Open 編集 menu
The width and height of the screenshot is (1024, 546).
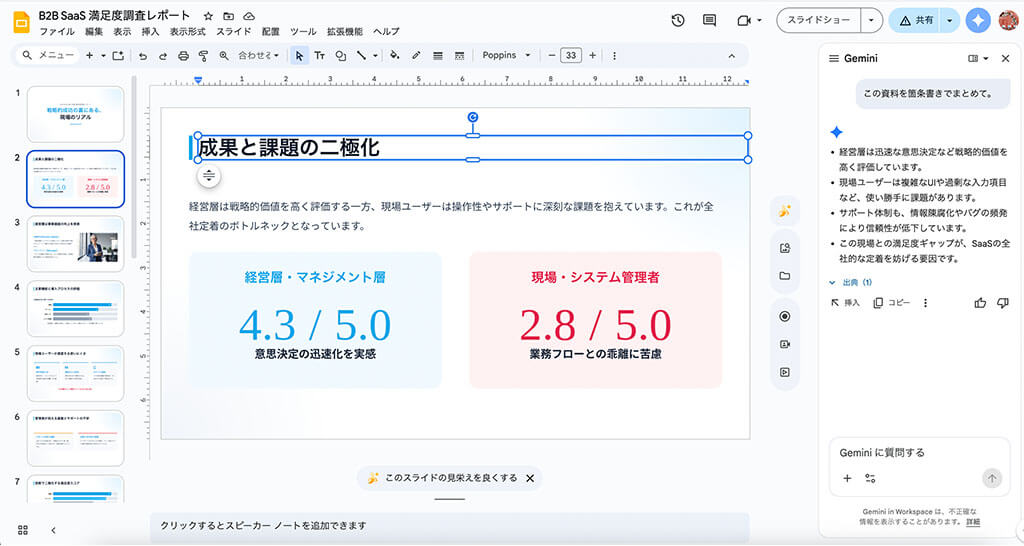click(94, 31)
